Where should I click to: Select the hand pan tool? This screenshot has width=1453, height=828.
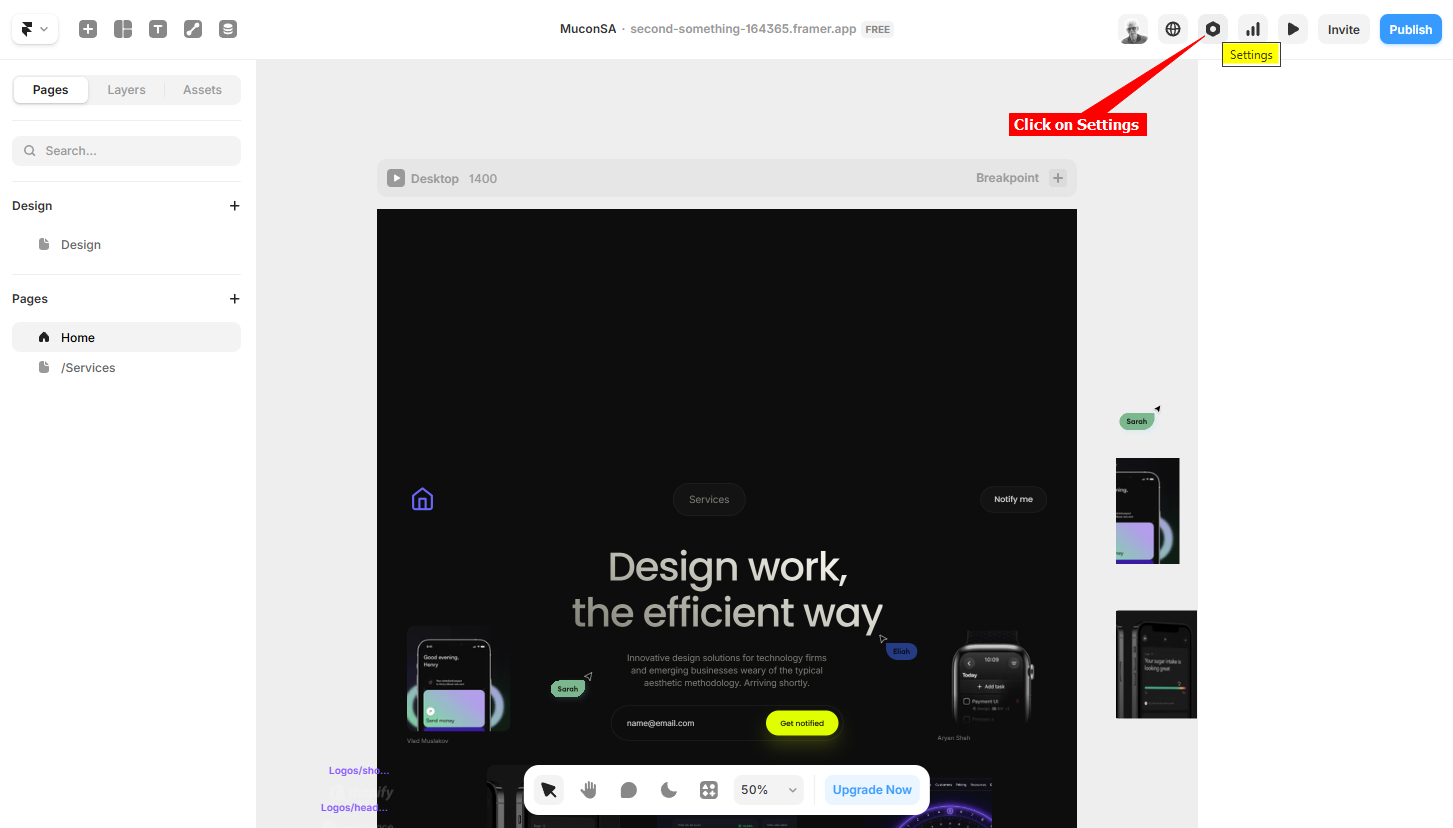tap(589, 790)
